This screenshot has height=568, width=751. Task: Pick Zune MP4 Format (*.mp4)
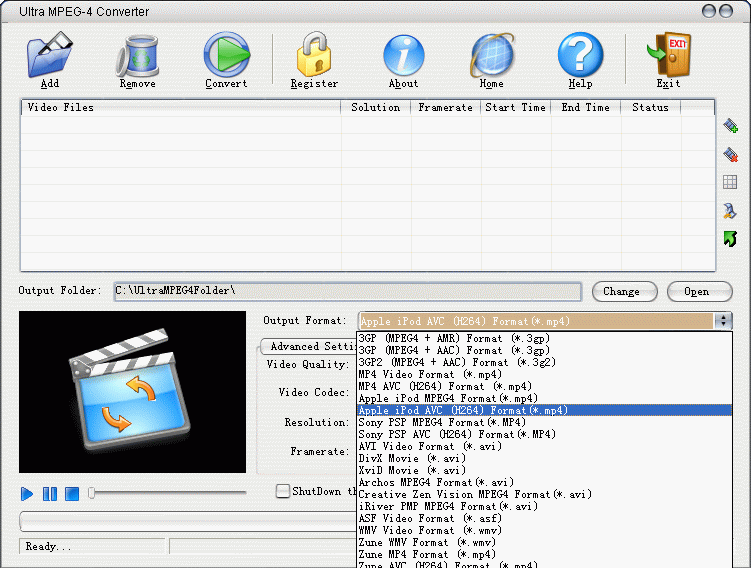pos(545,554)
